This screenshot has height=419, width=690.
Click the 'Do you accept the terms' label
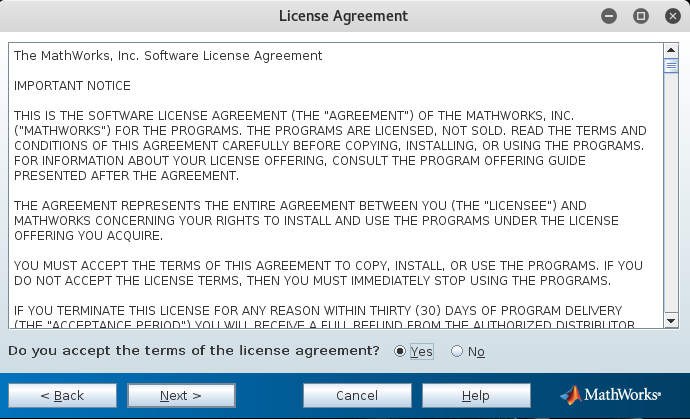pyautogui.click(x=194, y=351)
